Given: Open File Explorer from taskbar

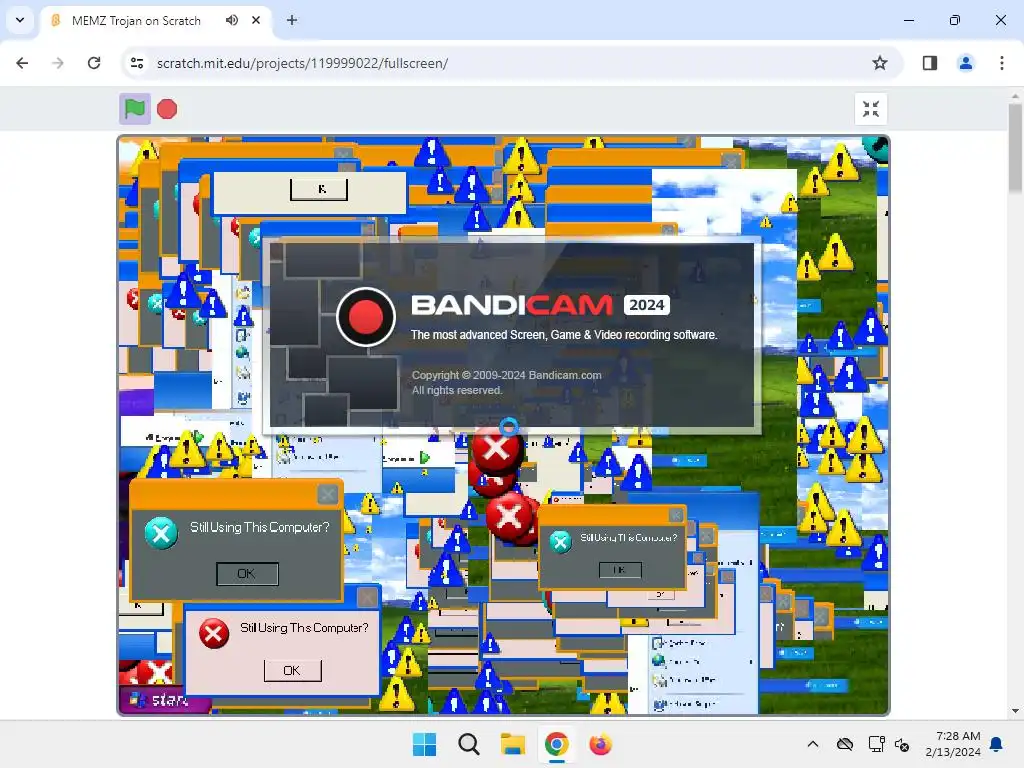Looking at the screenshot, I should coord(513,744).
